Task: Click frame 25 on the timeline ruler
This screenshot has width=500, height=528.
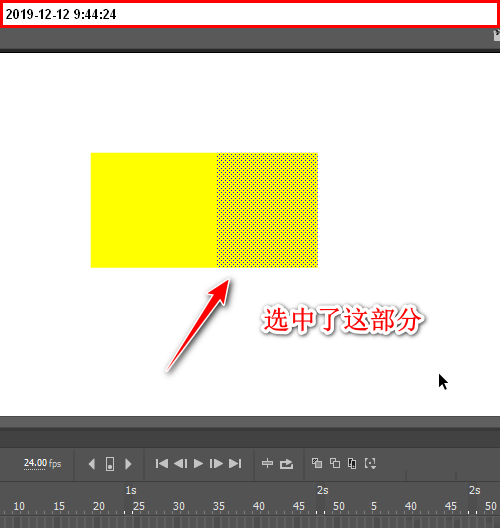Action: pos(139,506)
